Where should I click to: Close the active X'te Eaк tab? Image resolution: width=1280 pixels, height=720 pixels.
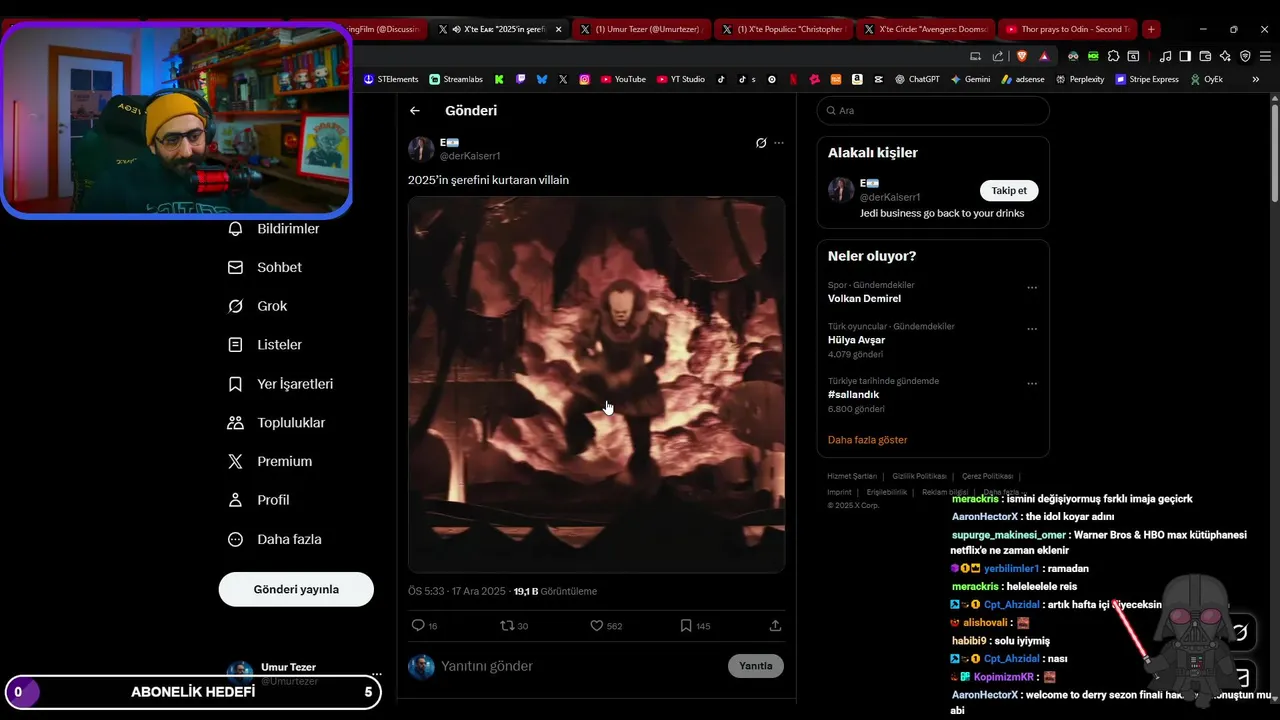[558, 29]
